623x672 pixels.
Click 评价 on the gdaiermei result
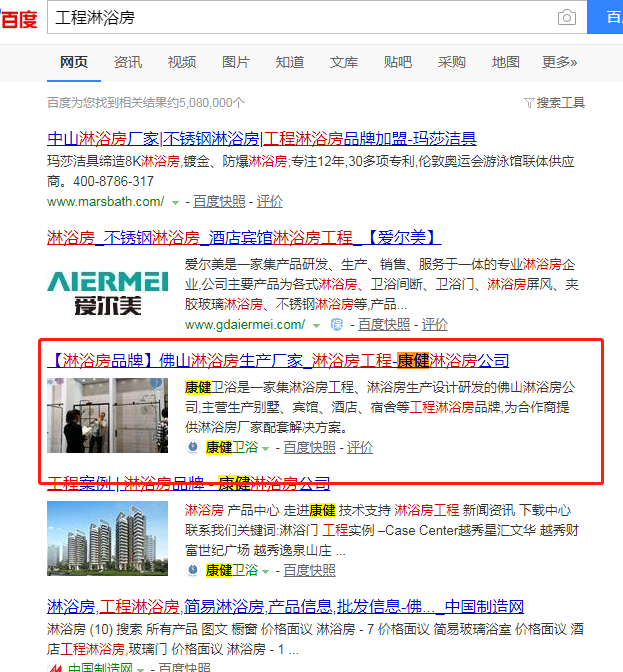coord(434,324)
